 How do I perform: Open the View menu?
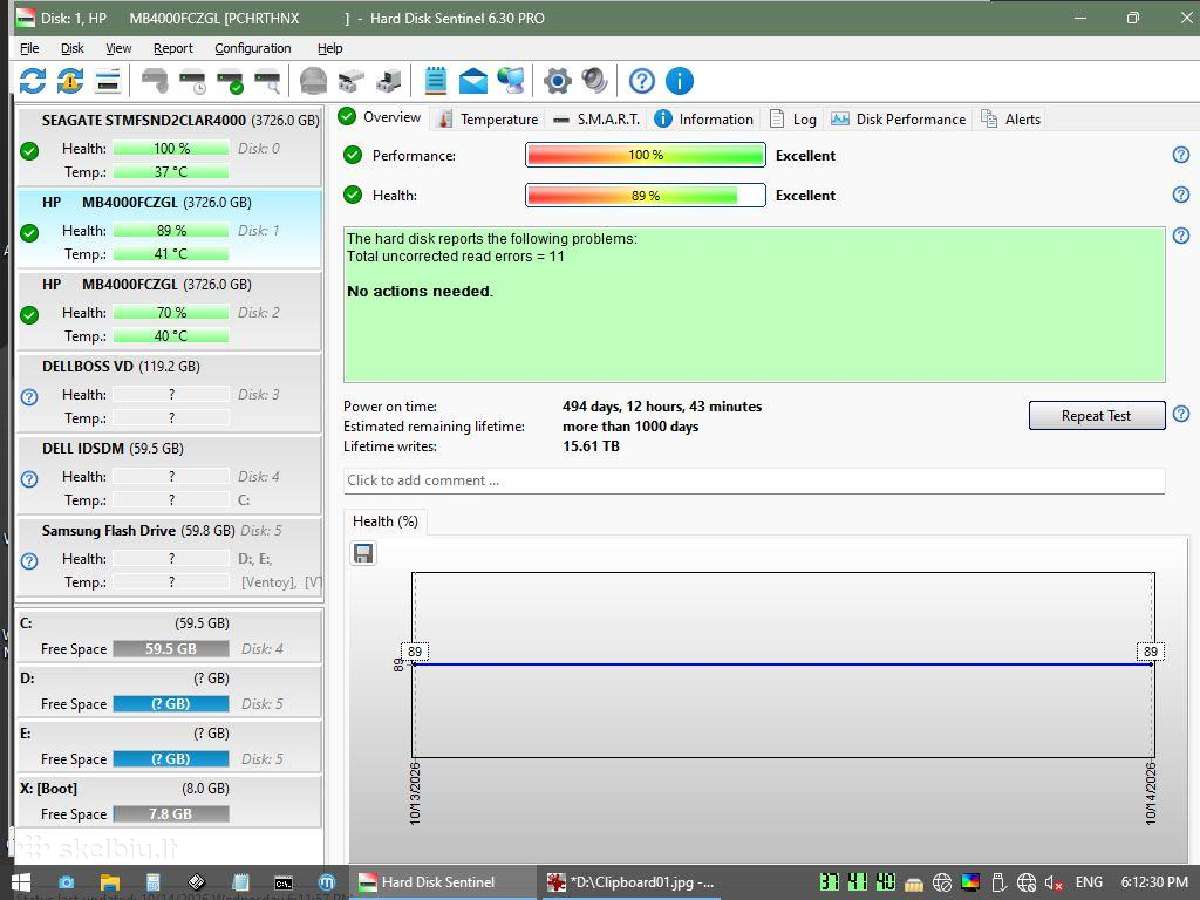pos(119,48)
